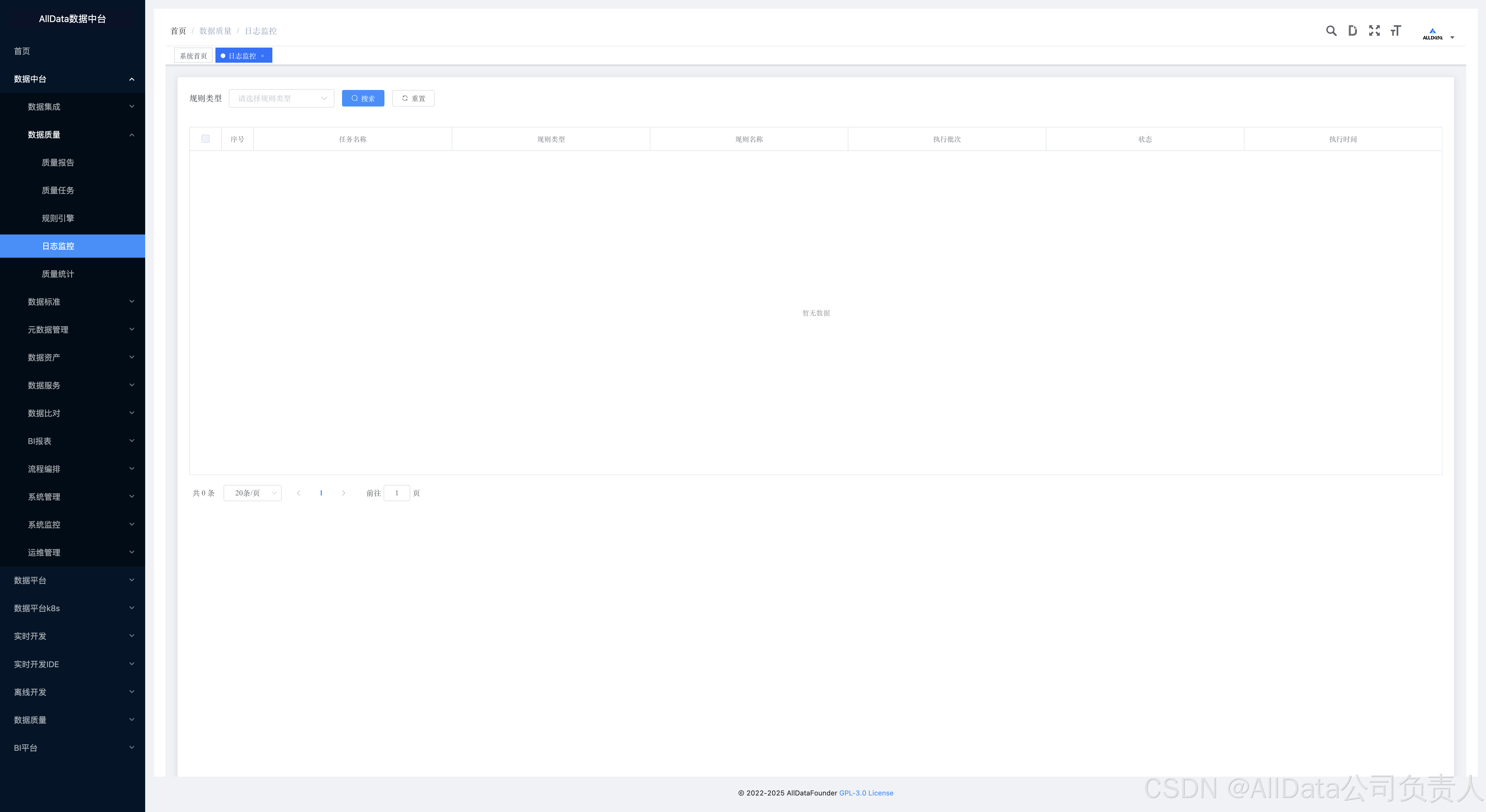
Task: Open the 规则类型 dropdown
Action: click(x=282, y=99)
